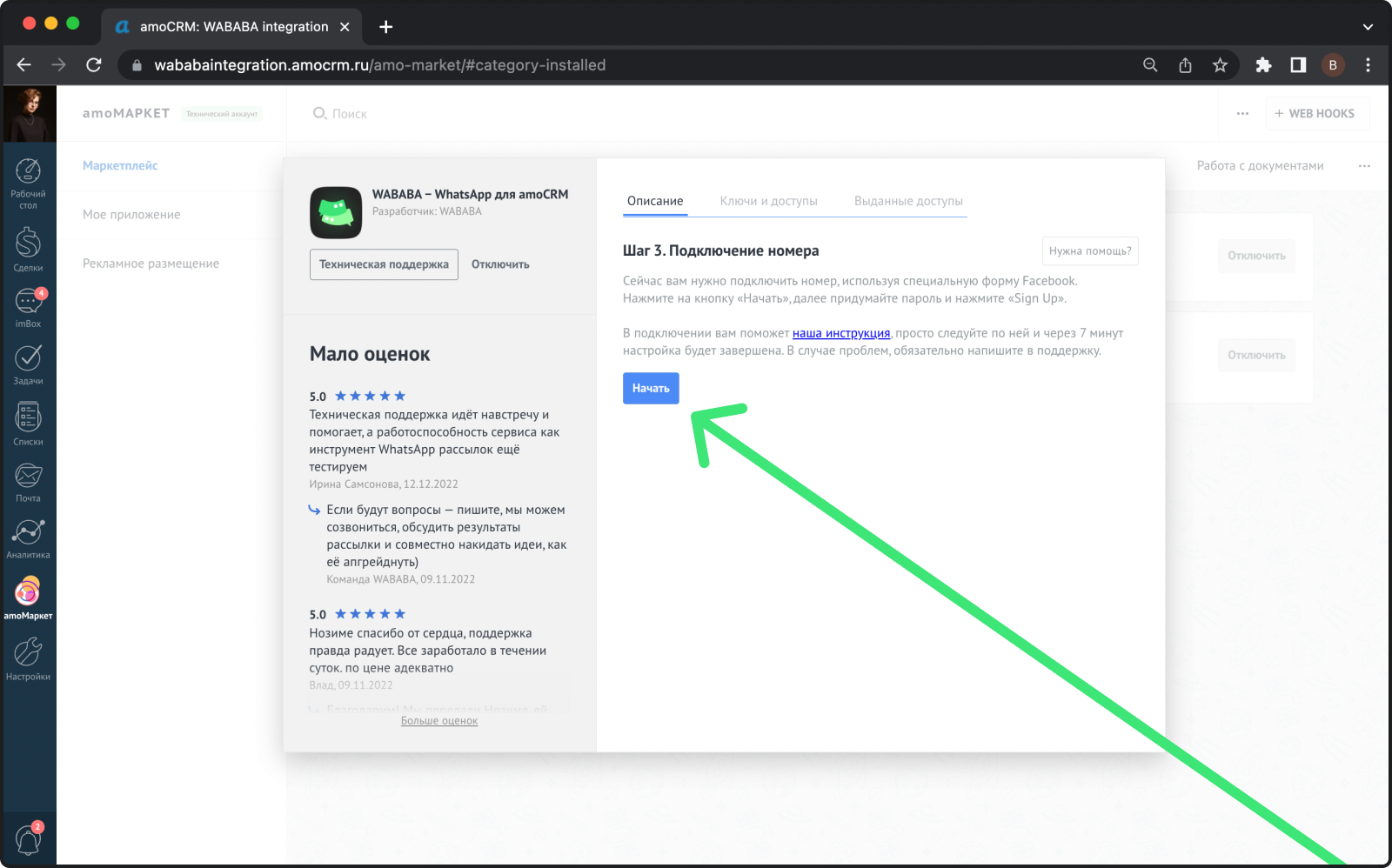Screen dimensions: 1392x868
Task: Click the Технический аккаунт badge
Action: pos(222,114)
